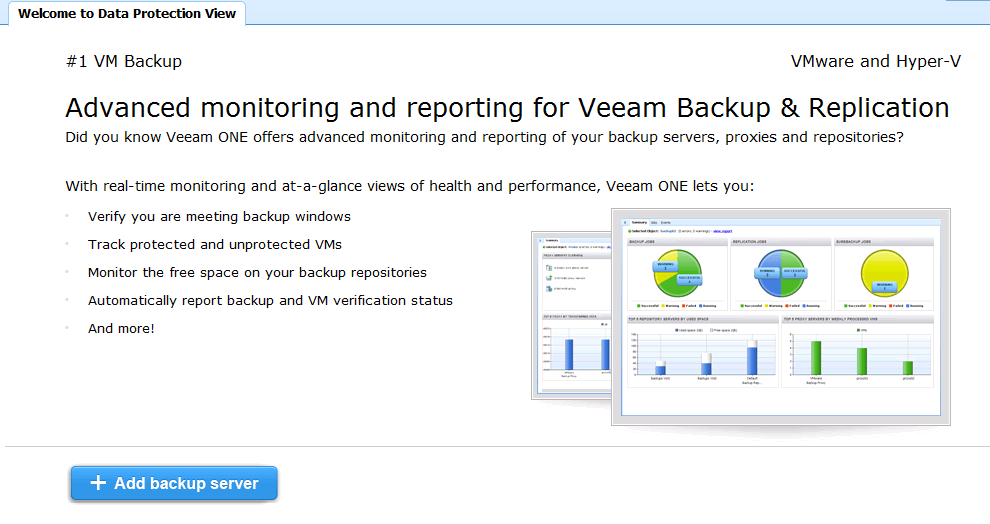The image size is (990, 524).
Task: Click the Replication Jobs blue-green pie chart
Action: (781, 273)
